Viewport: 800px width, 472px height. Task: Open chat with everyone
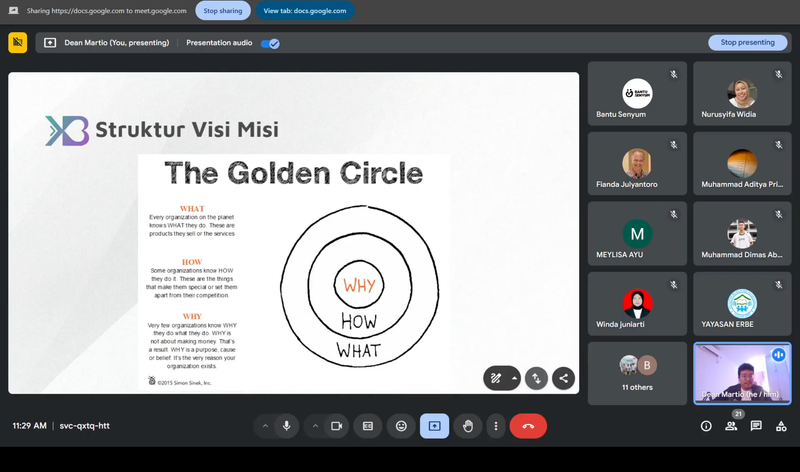click(x=756, y=426)
